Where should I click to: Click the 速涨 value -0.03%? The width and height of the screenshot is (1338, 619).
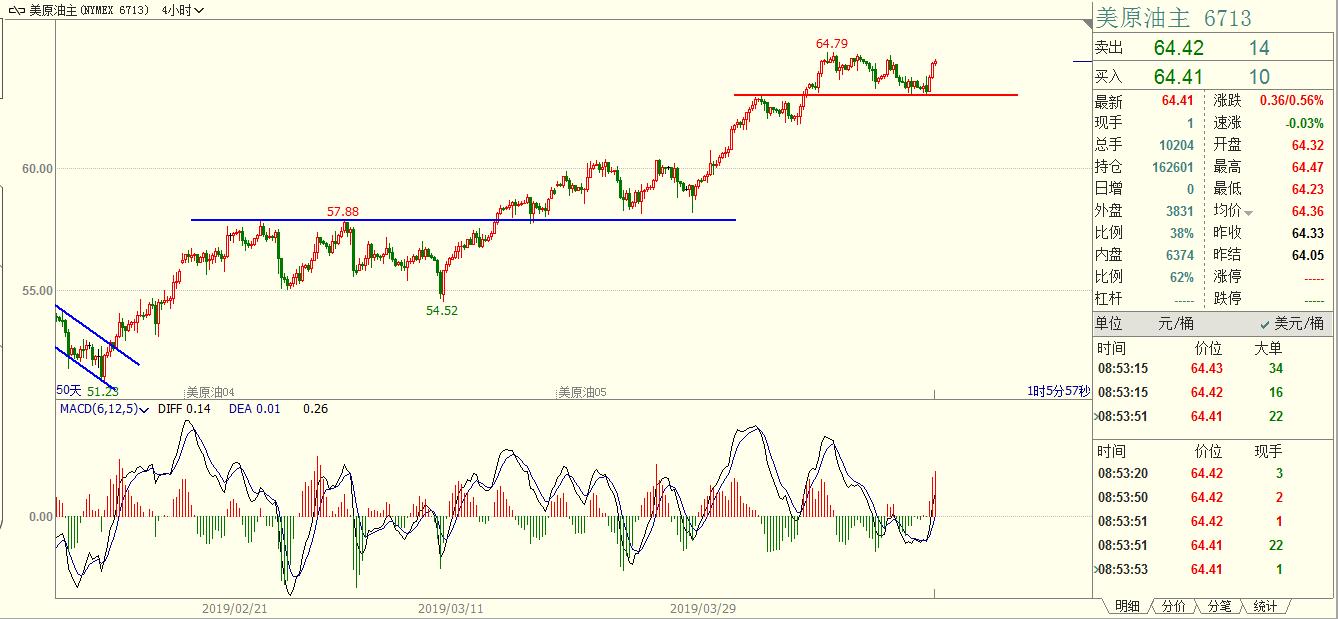pyautogui.click(x=1305, y=124)
